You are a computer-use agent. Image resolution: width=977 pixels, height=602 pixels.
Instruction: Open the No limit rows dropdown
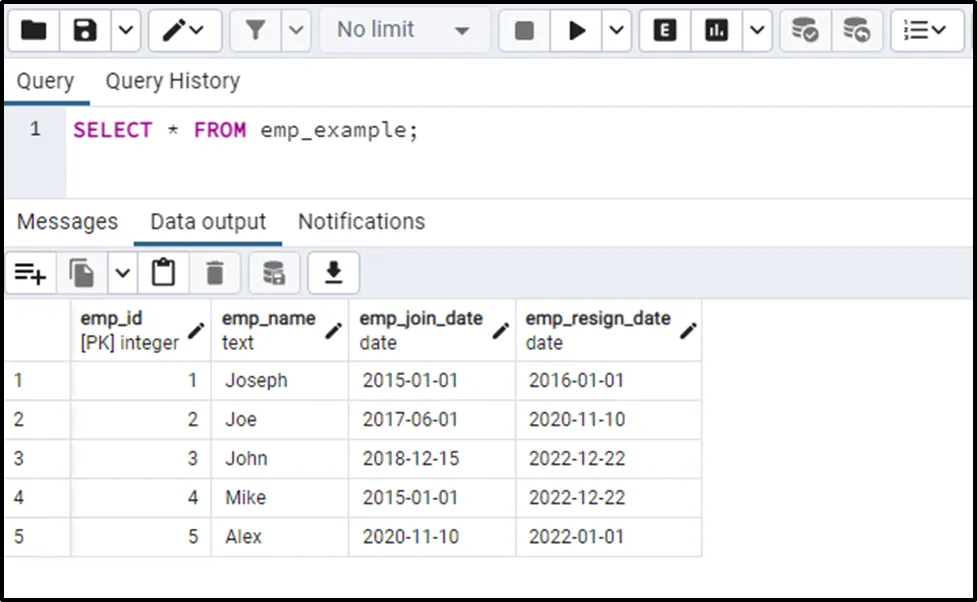[x=404, y=31]
